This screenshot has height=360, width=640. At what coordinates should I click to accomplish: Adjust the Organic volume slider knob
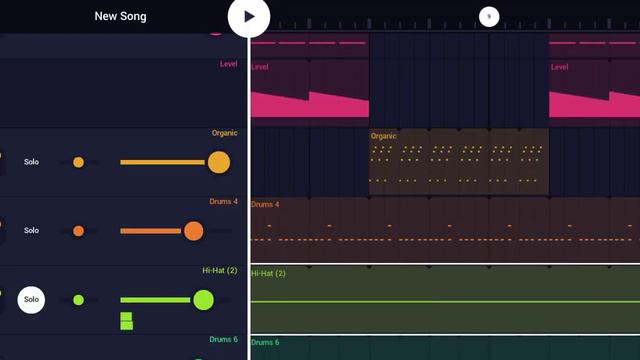(x=219, y=162)
